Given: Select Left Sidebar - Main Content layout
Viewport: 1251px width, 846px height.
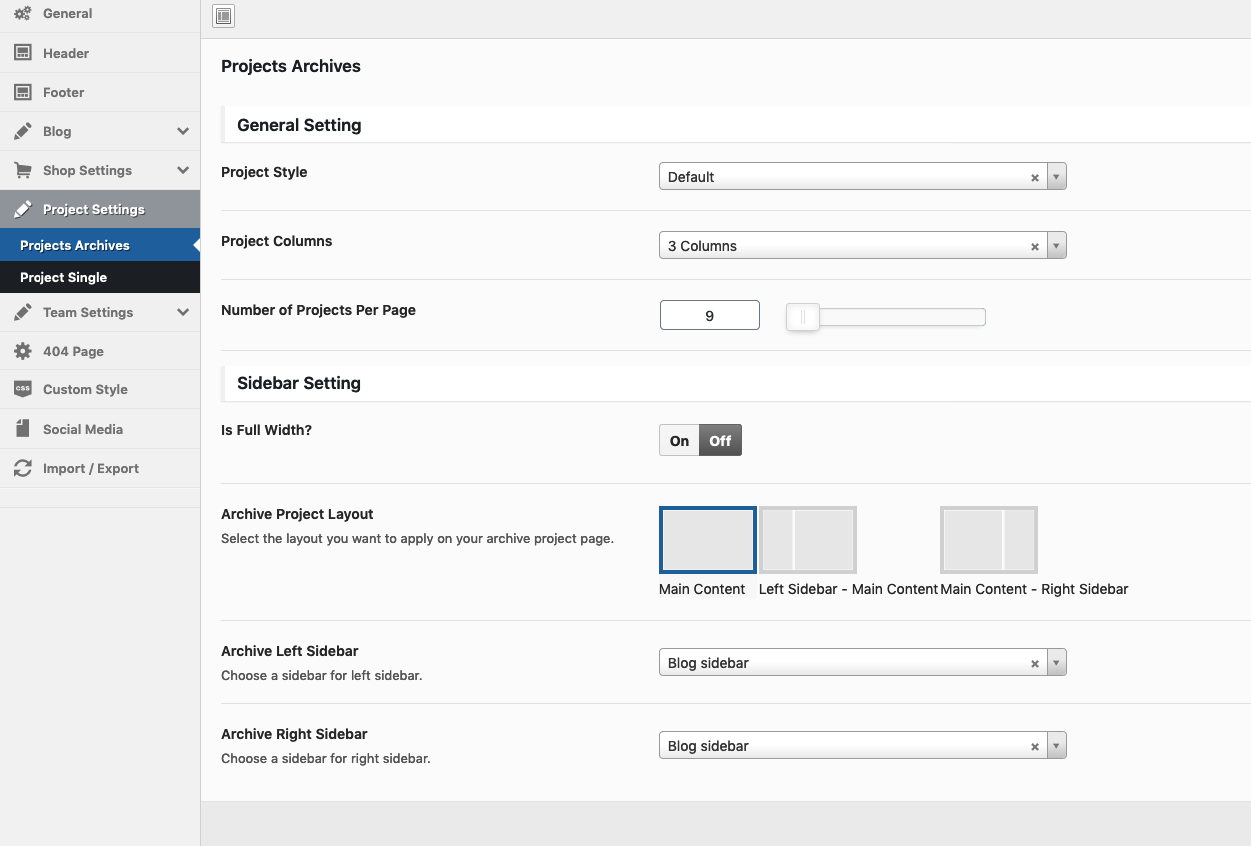Looking at the screenshot, I should (807, 540).
